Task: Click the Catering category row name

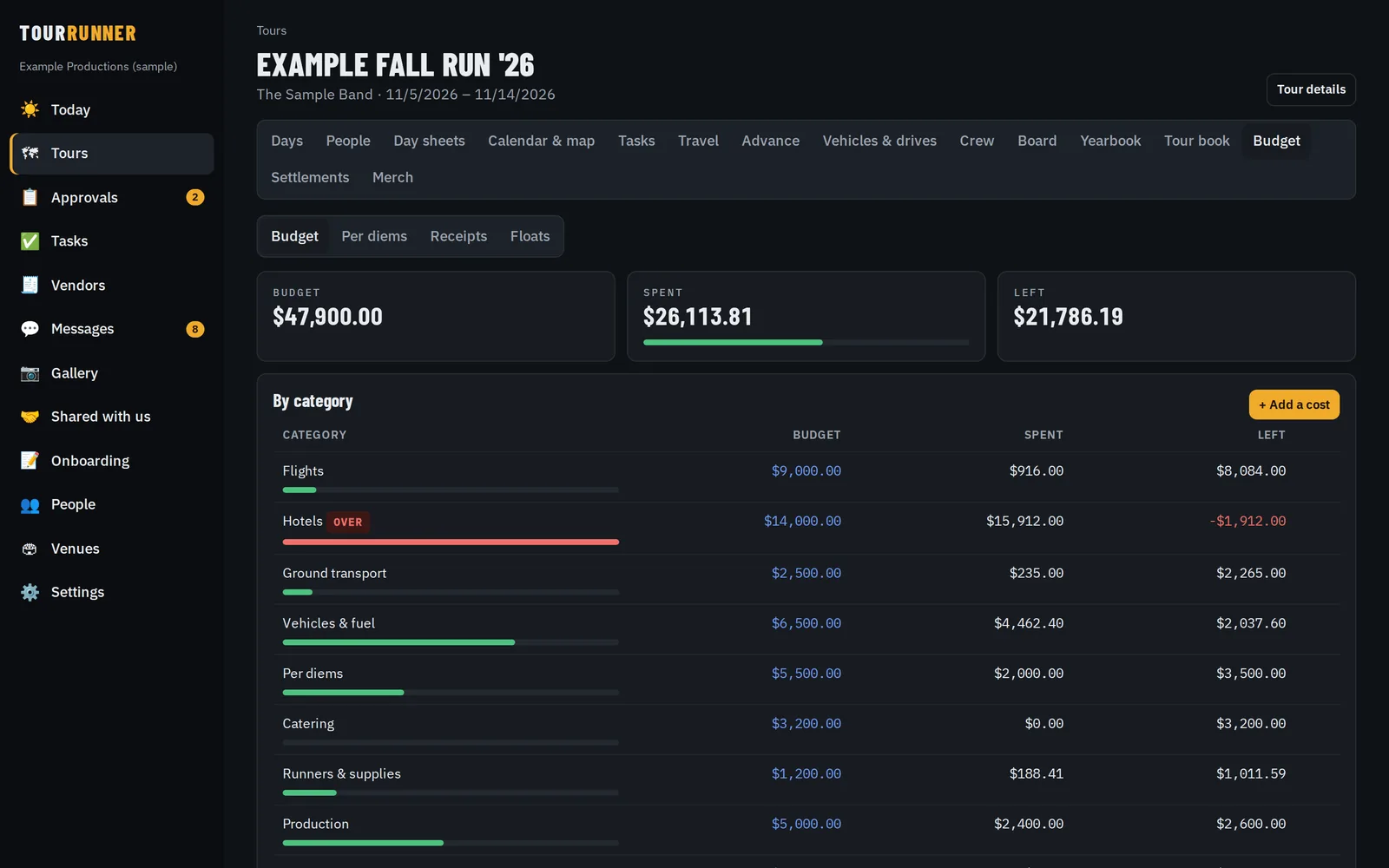Action: (x=308, y=724)
